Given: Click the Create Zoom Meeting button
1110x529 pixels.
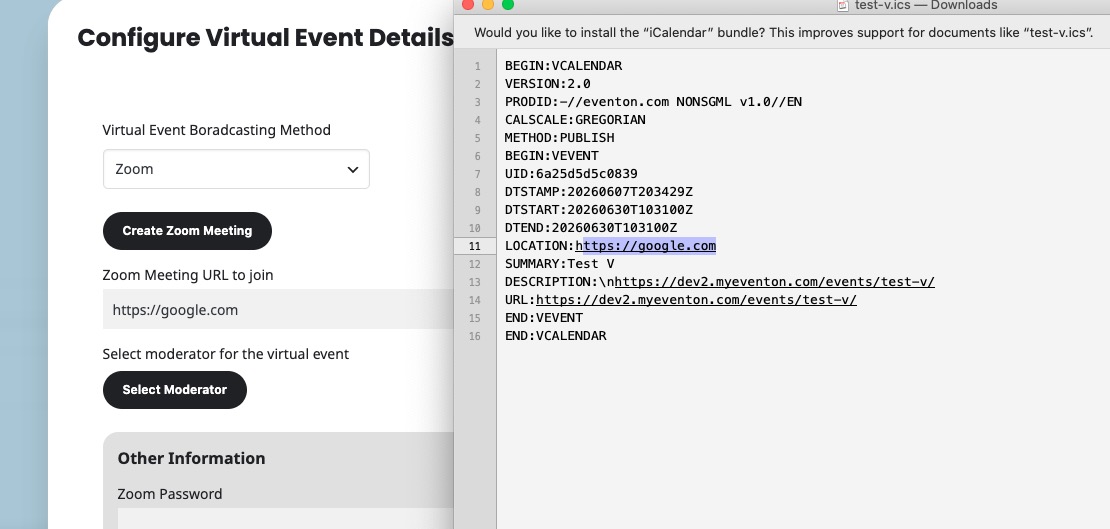Looking at the screenshot, I should point(188,231).
